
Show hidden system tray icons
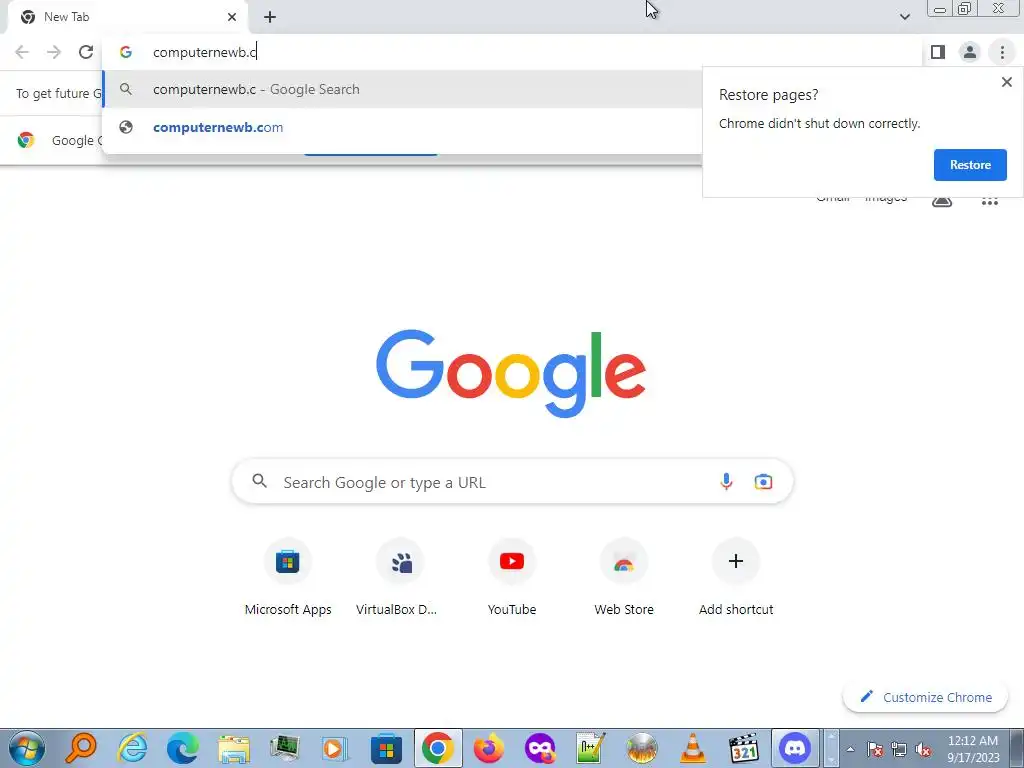pos(850,750)
